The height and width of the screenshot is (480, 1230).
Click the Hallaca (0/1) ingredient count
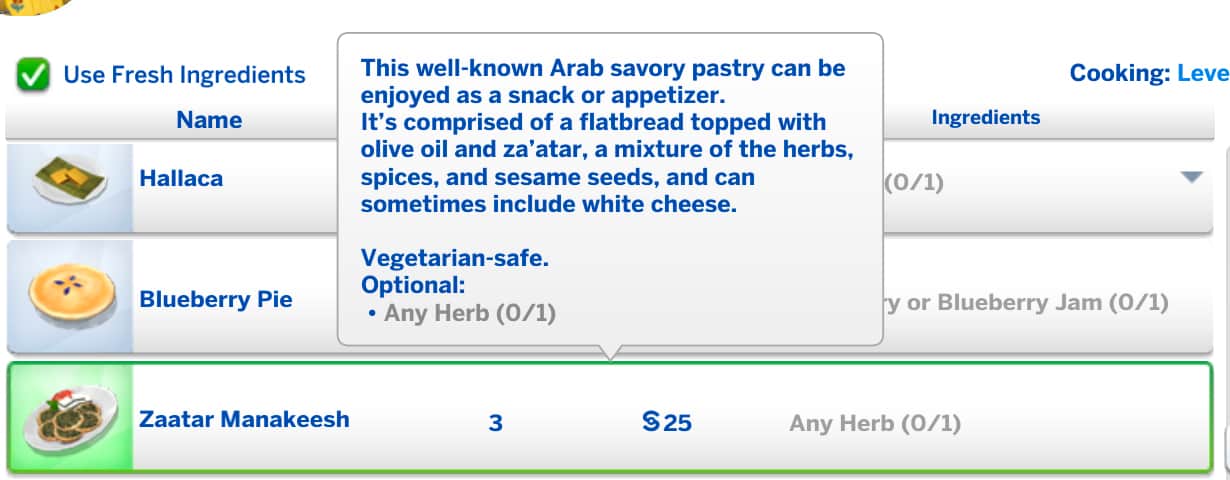[x=914, y=184]
